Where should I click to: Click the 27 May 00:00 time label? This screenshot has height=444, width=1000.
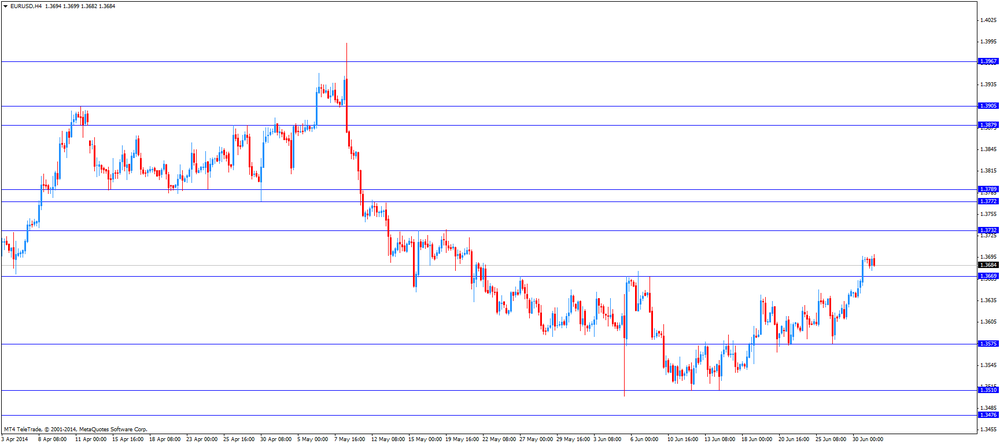[x=534, y=439]
